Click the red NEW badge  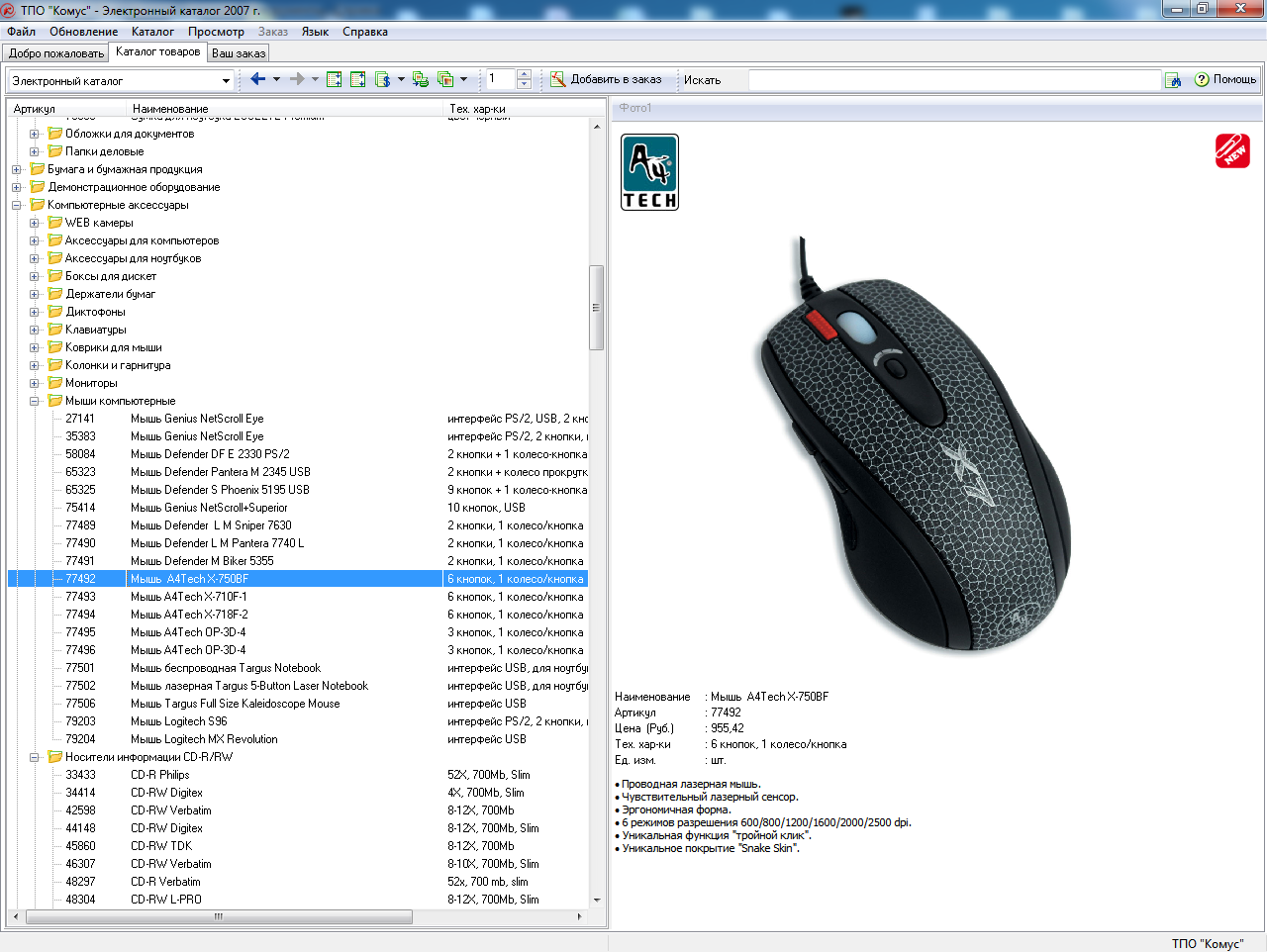[x=1232, y=150]
